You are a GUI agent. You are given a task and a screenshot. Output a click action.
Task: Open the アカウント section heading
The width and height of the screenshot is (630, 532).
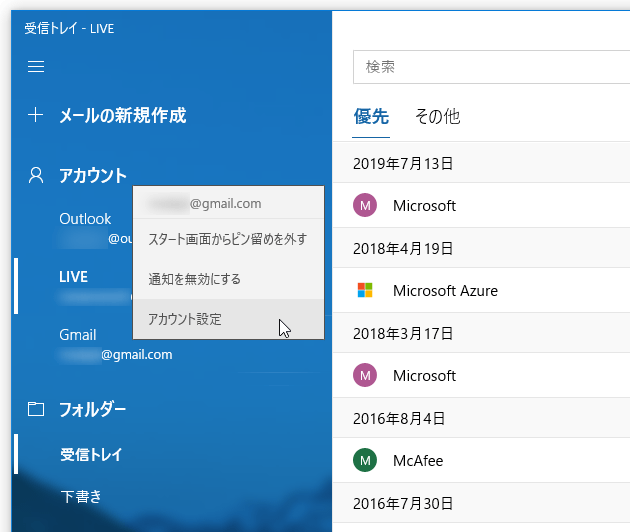click(93, 176)
